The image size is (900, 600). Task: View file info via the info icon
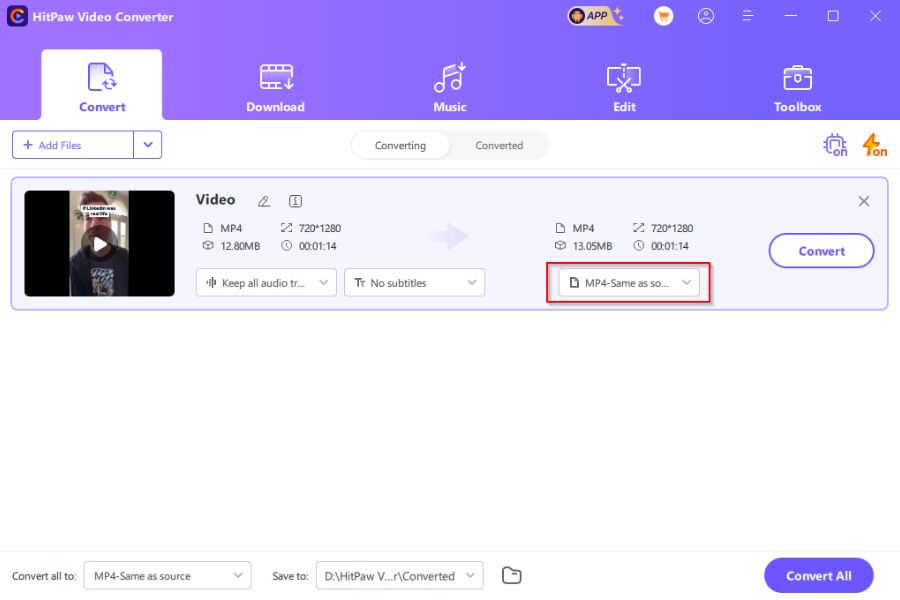coord(294,200)
